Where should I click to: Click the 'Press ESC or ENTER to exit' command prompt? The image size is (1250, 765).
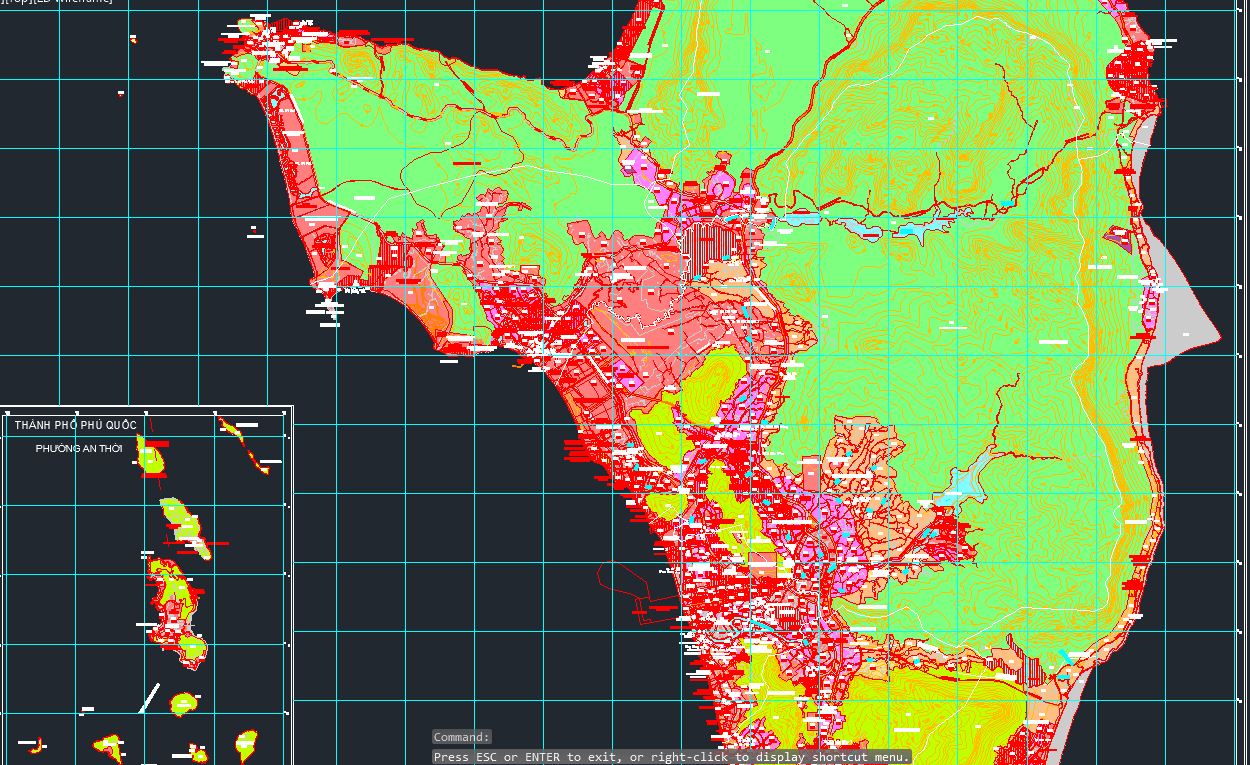coord(671,757)
